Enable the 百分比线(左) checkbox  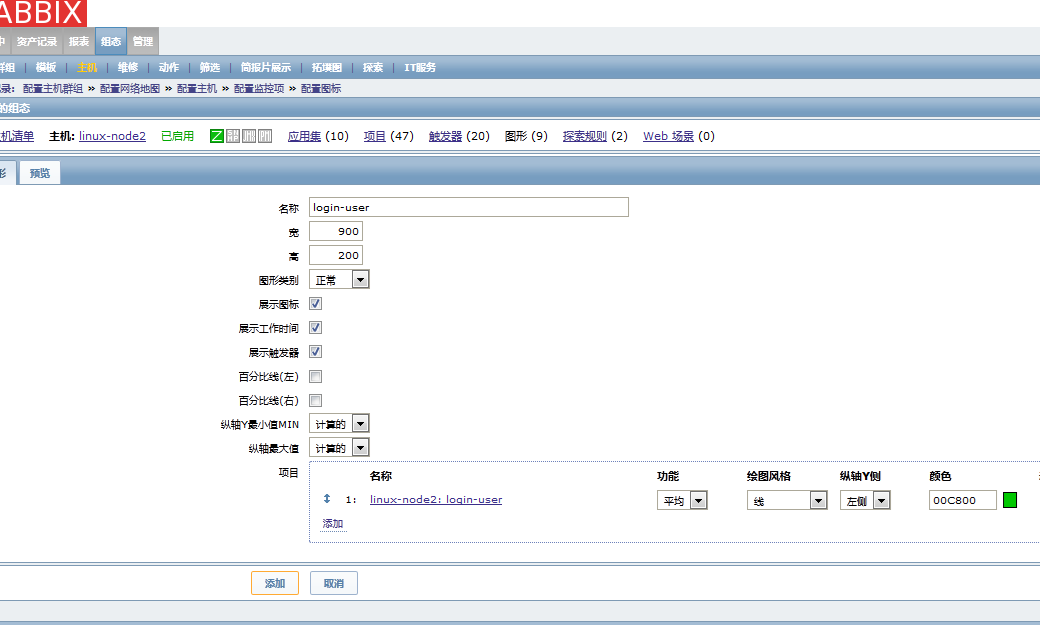coord(316,377)
